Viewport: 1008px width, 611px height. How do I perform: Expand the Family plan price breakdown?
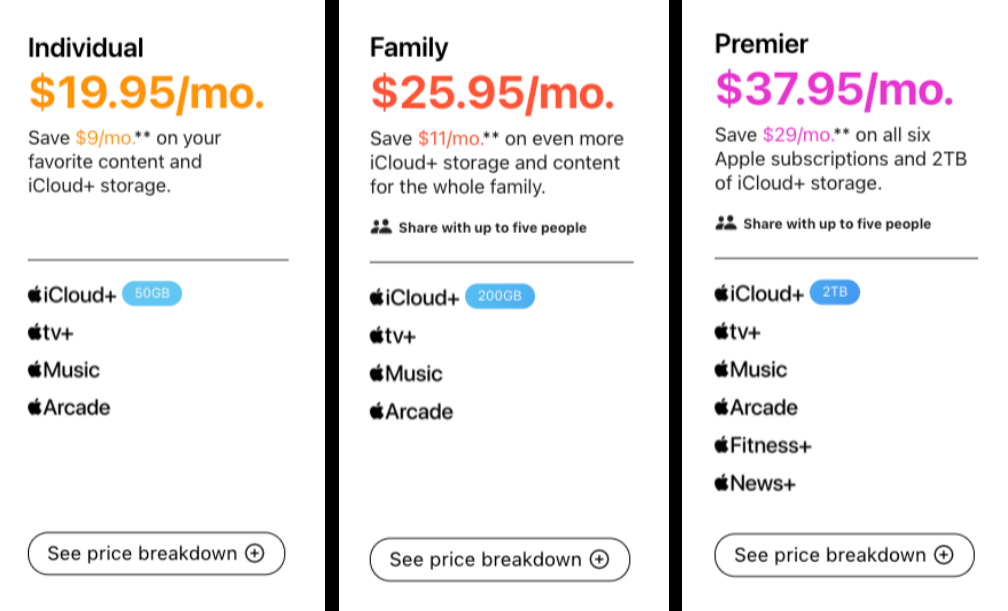500,560
